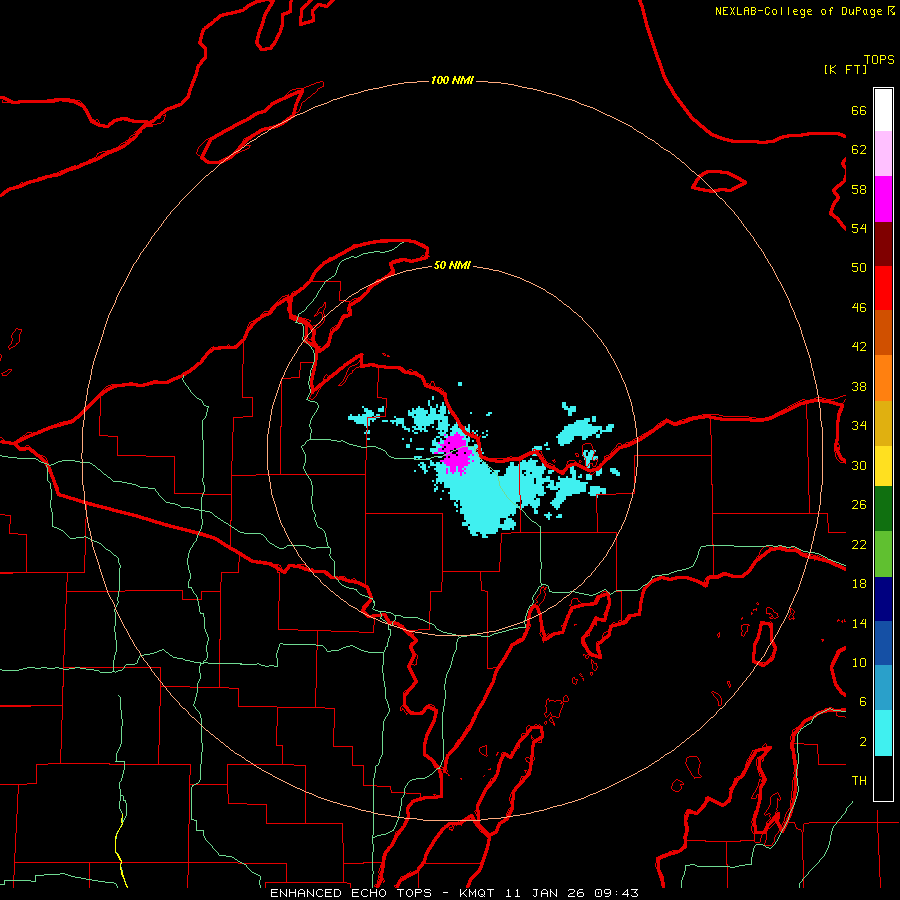Screen dimensions: 900x900
Task: Click the sky blue legend swatch
Action: [x=883, y=687]
